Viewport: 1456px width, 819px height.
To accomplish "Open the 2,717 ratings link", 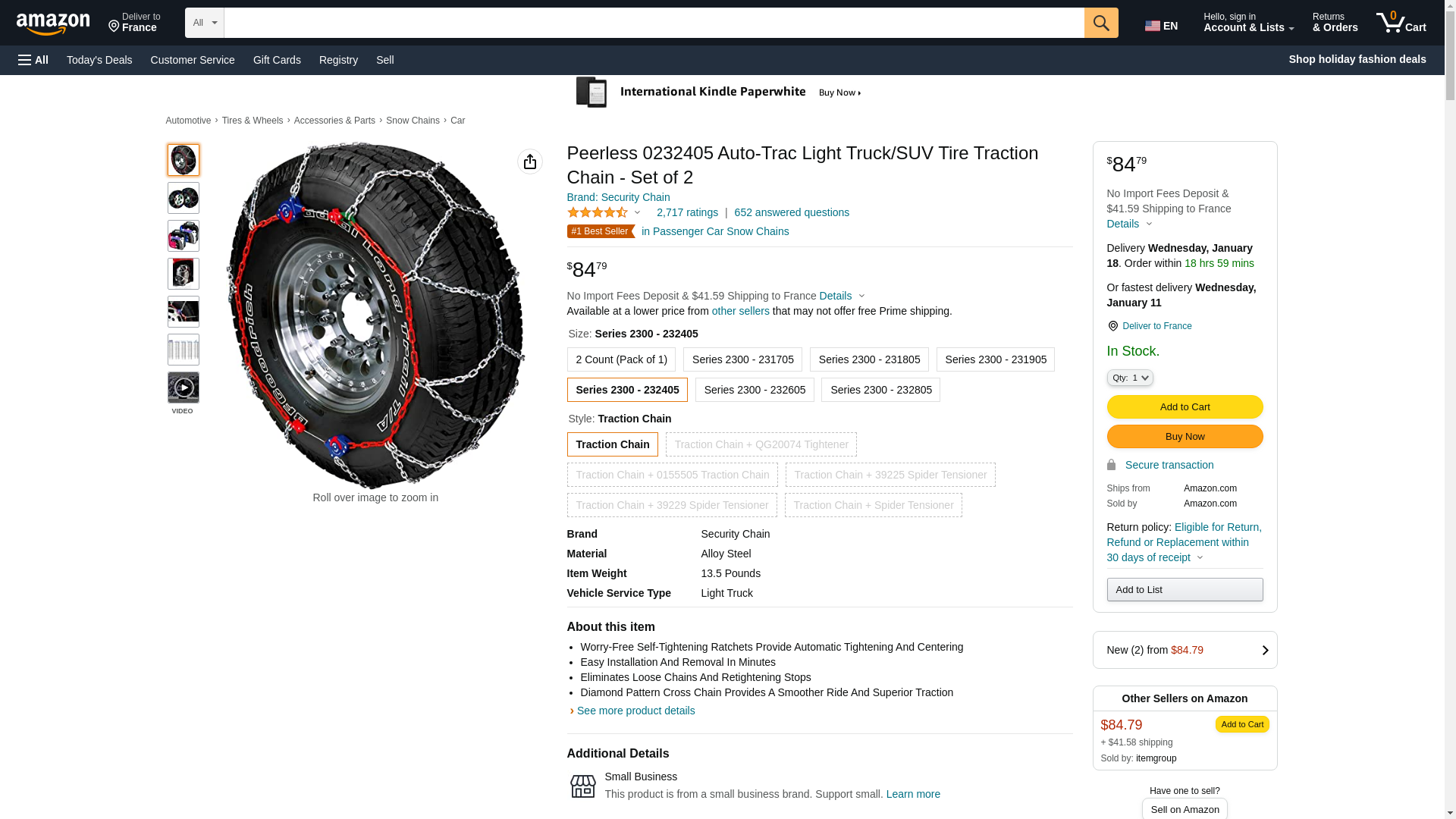I will pyautogui.click(x=687, y=213).
